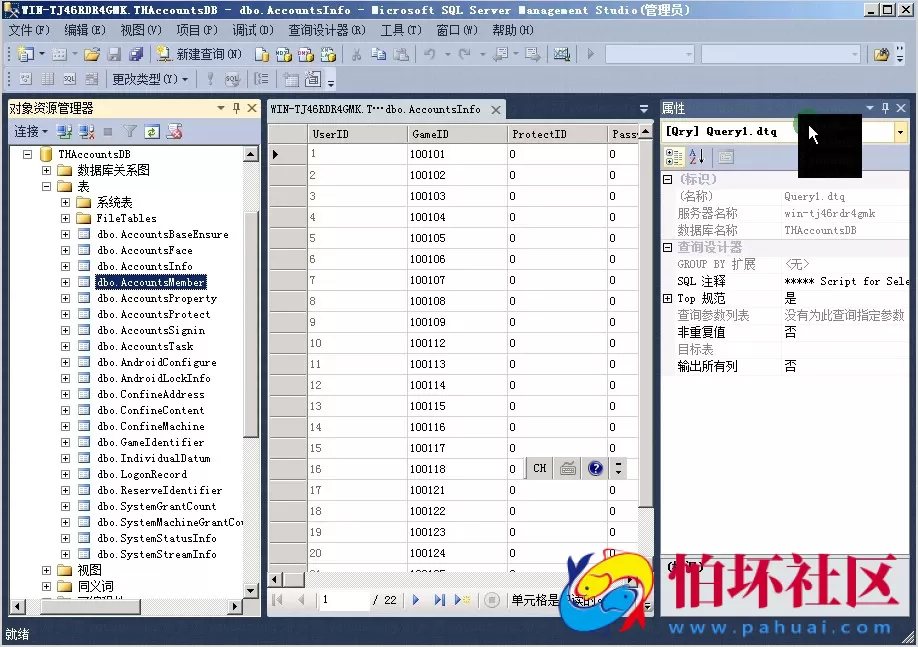Viewport: 918px width, 647px height.
Task: Click the refresh icon in Object Explorer toolbar
Action: [152, 131]
